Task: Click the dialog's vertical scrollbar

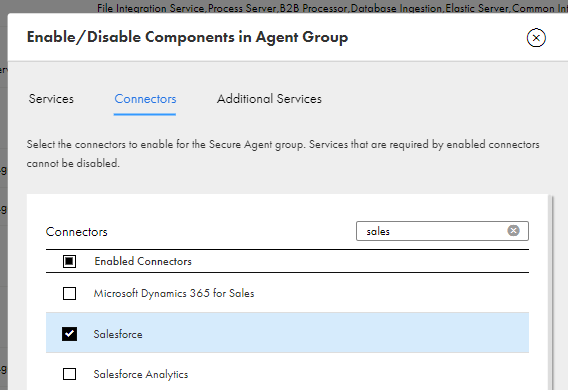Action: 551,293
